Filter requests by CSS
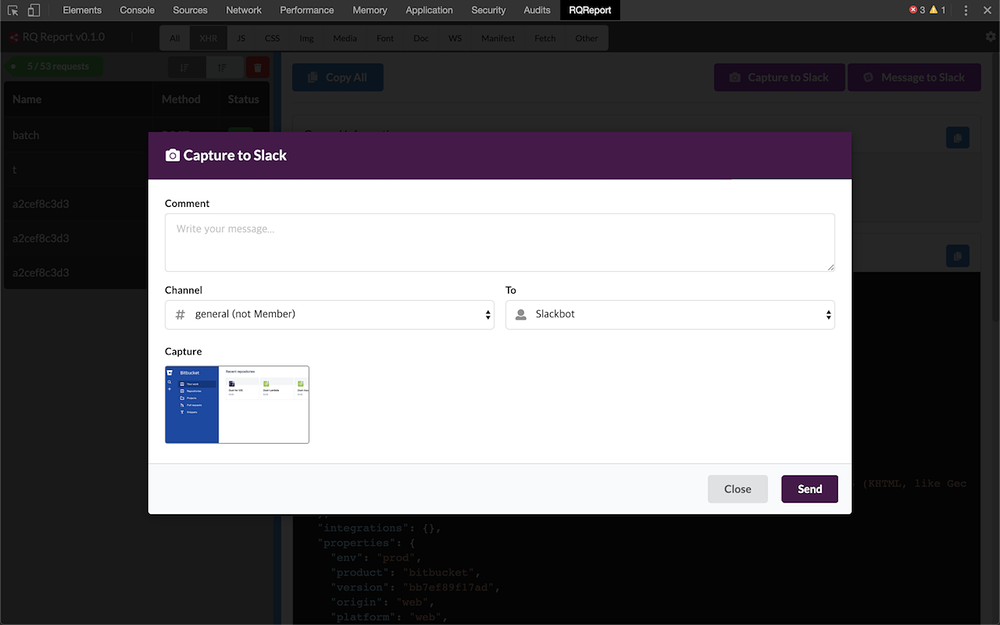1000x625 pixels. pos(272,38)
